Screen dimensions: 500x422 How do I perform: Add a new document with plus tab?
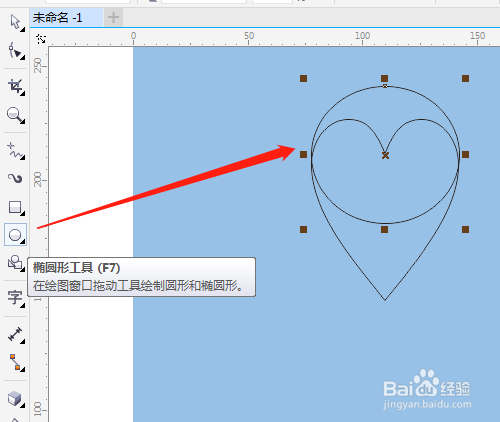pos(113,18)
